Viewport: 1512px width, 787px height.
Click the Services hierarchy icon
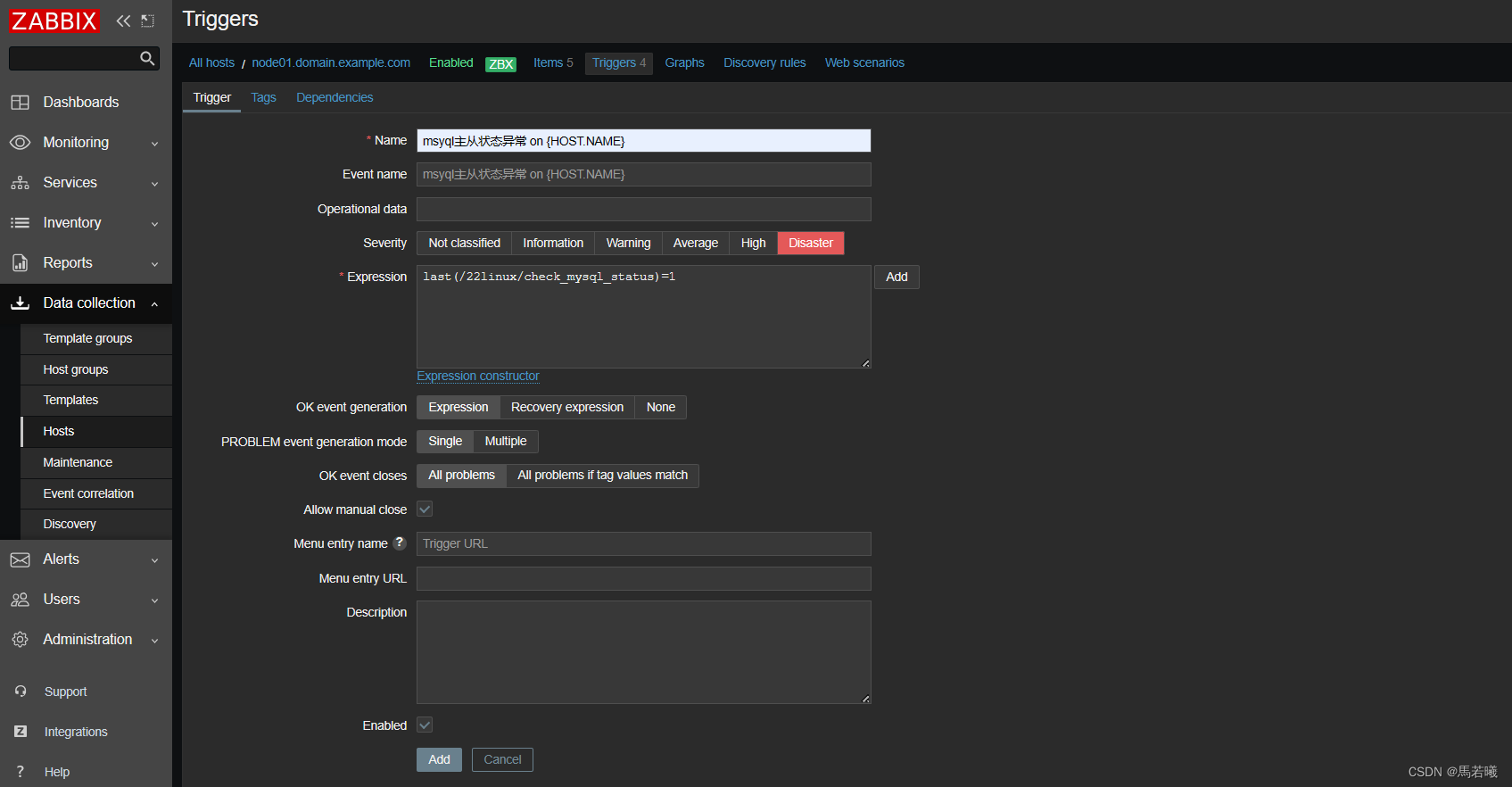coord(20,183)
